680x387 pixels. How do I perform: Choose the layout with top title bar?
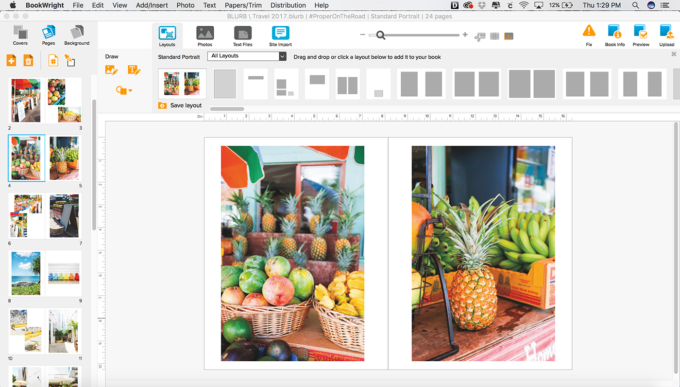coord(255,83)
